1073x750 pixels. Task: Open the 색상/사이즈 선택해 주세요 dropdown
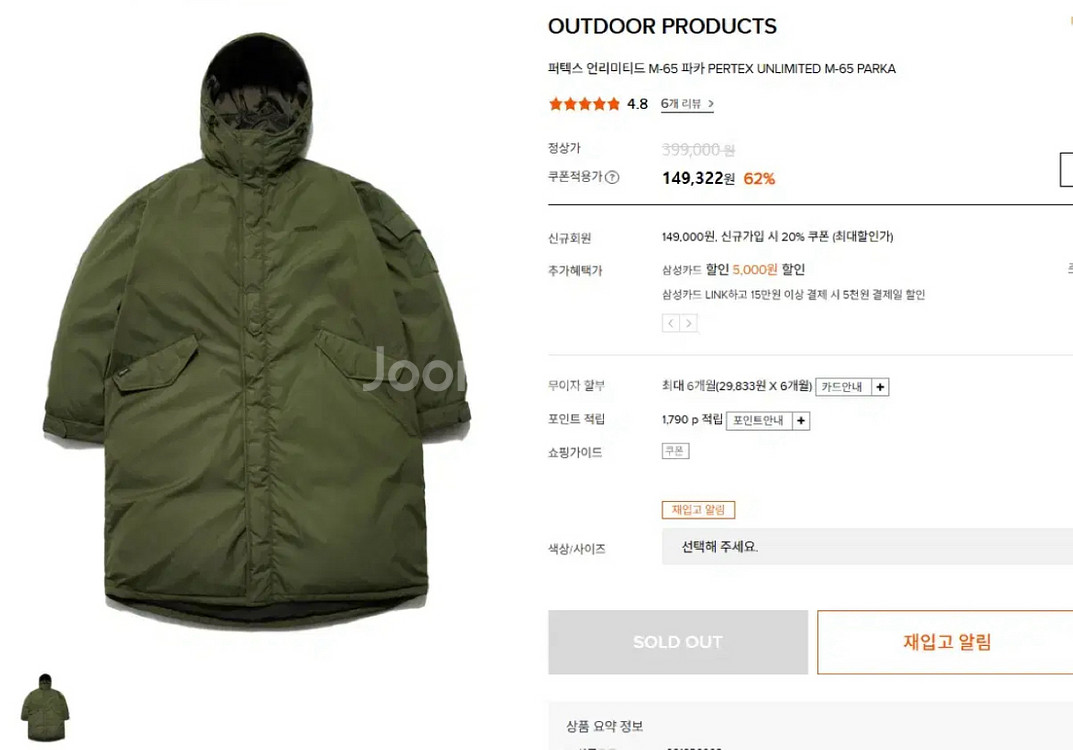tap(867, 547)
